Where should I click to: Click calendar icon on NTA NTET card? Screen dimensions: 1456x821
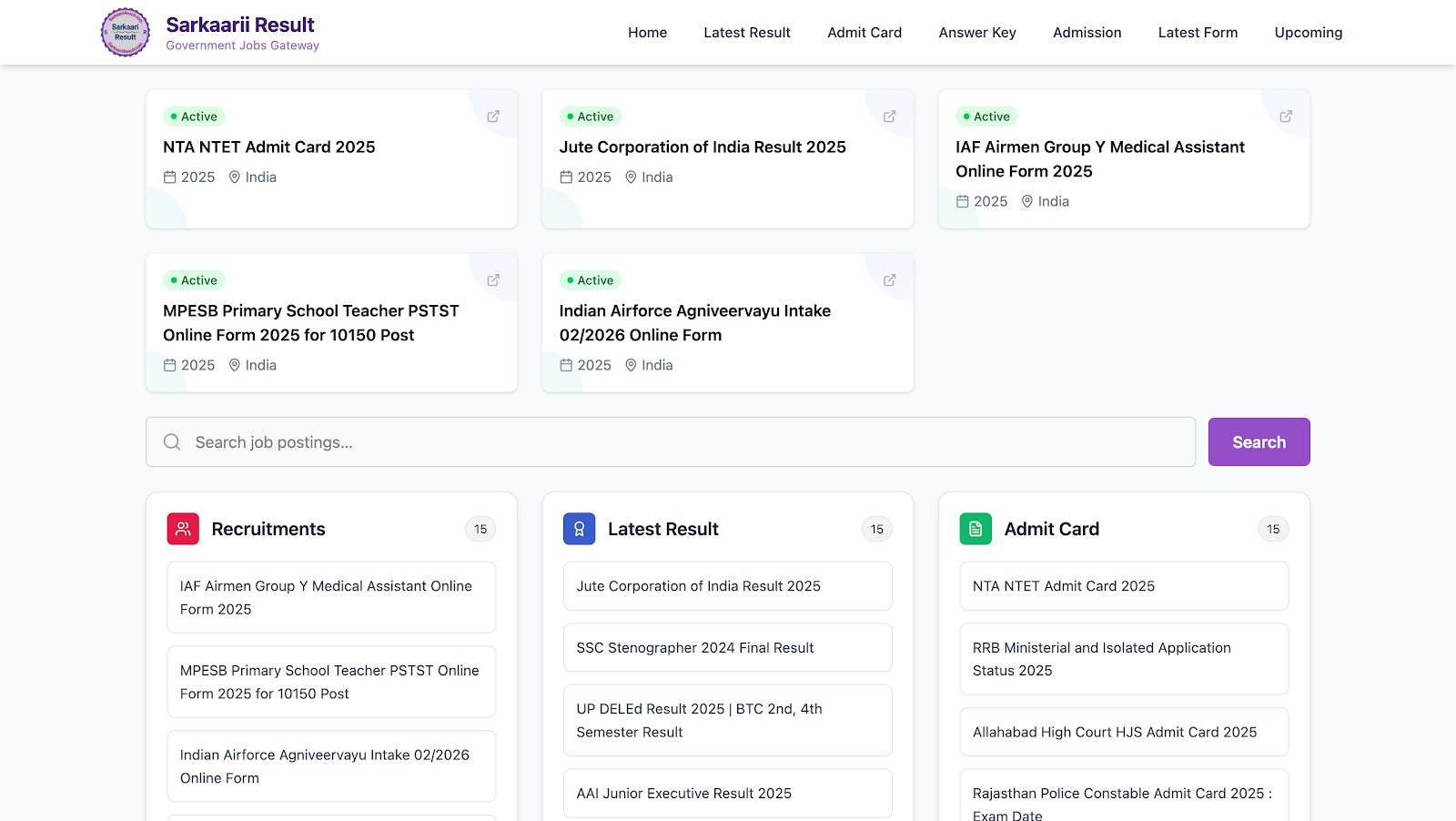[x=169, y=177]
